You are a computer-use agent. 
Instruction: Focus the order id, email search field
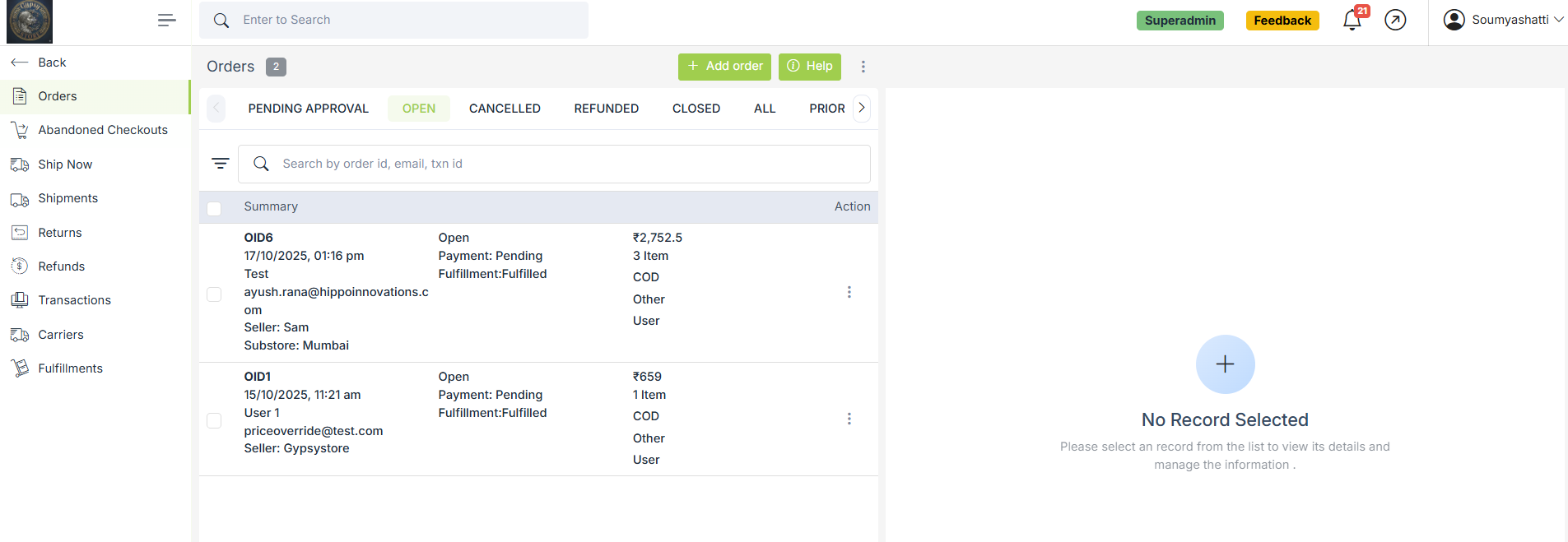[x=568, y=164]
